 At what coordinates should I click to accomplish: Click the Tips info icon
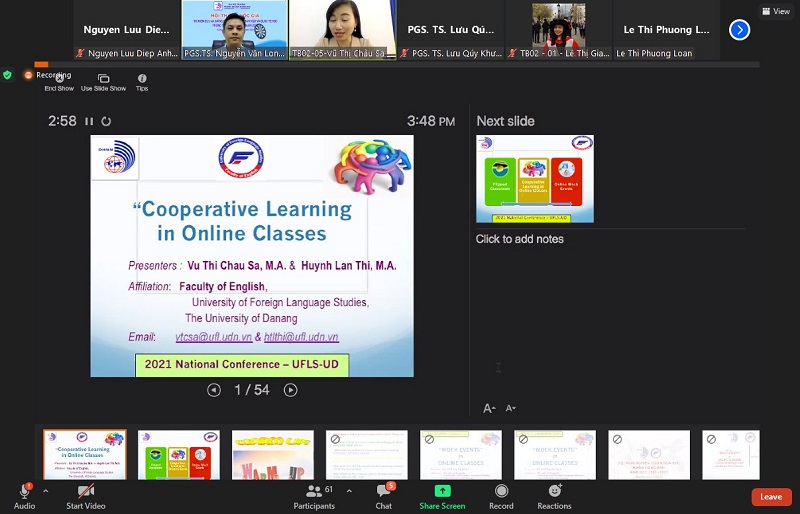point(142,79)
